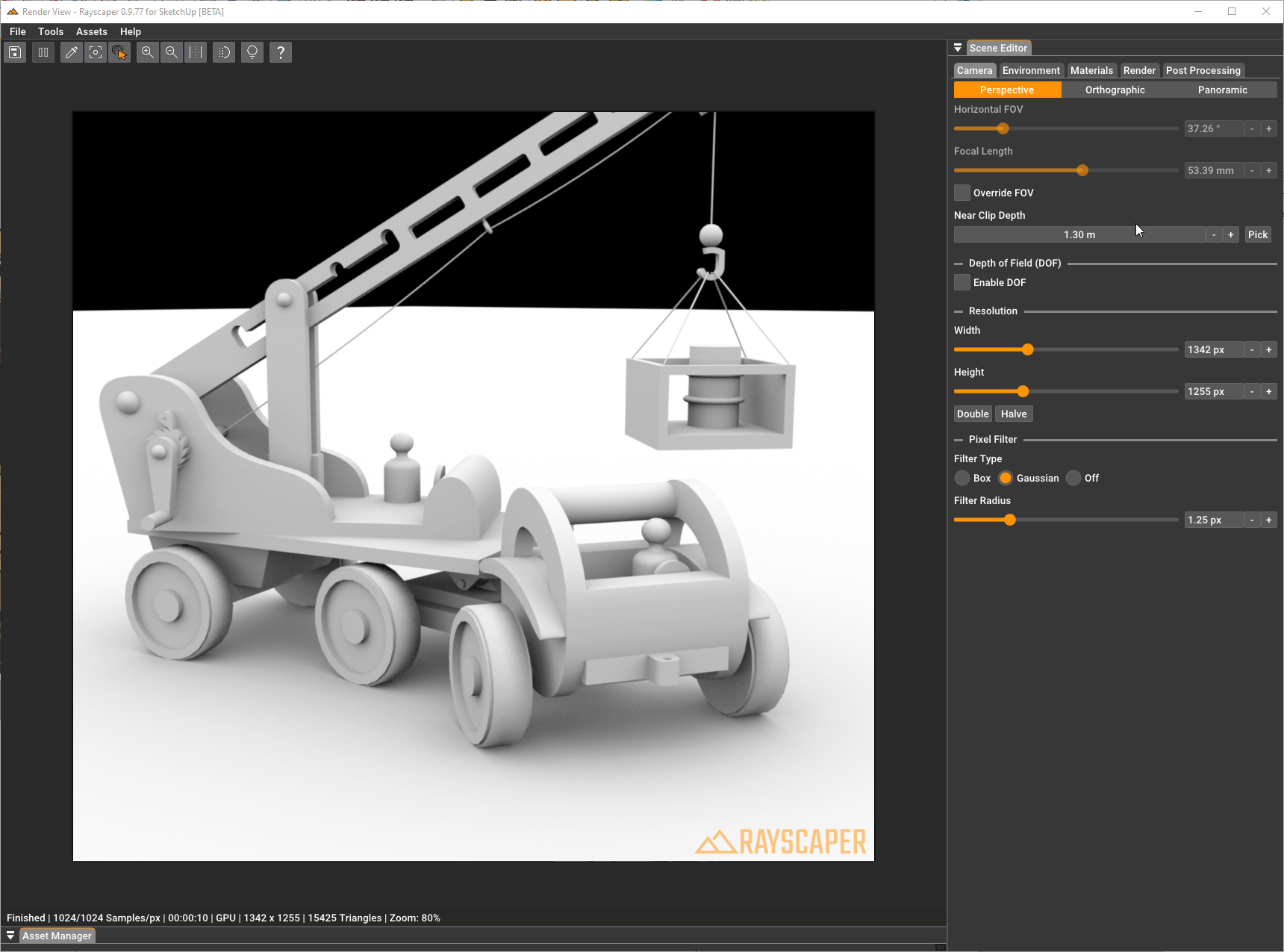Collapse the Resolution section

click(x=959, y=311)
